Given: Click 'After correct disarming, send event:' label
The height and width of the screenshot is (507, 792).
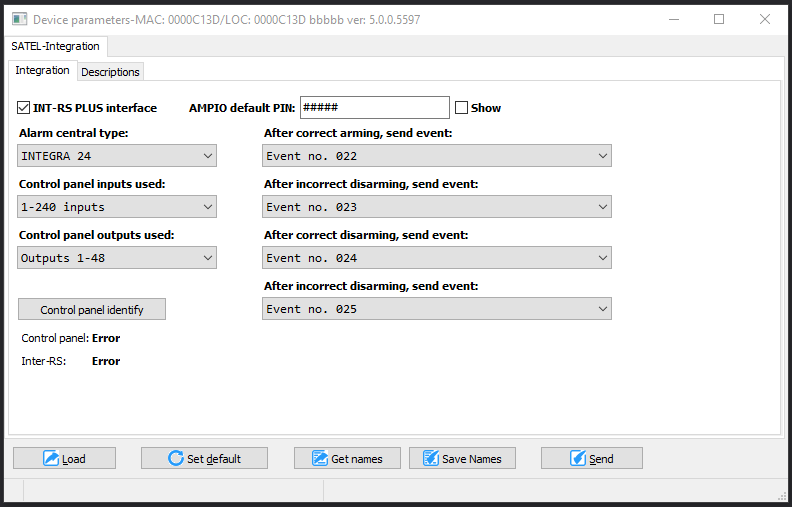Looking at the screenshot, I should click(366, 235).
